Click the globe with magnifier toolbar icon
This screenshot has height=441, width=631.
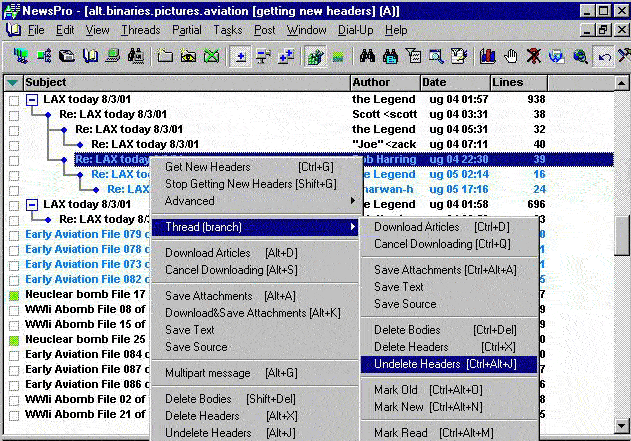coord(579,56)
